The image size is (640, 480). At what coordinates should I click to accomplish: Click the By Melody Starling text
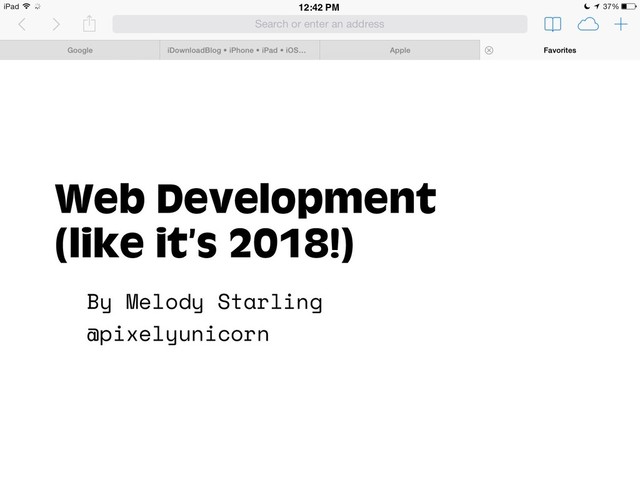(x=204, y=302)
